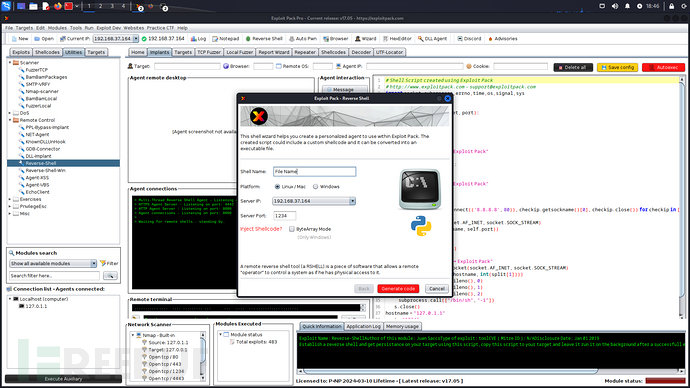Enable the ByteArray Mode checkbox
Screen dimensions: 690x388
click(x=292, y=229)
